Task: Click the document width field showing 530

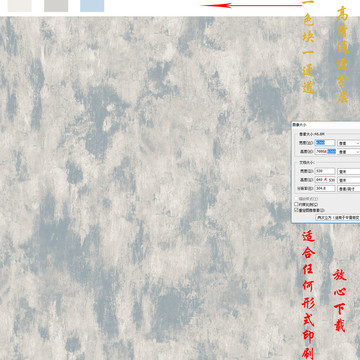Action: coord(325,171)
